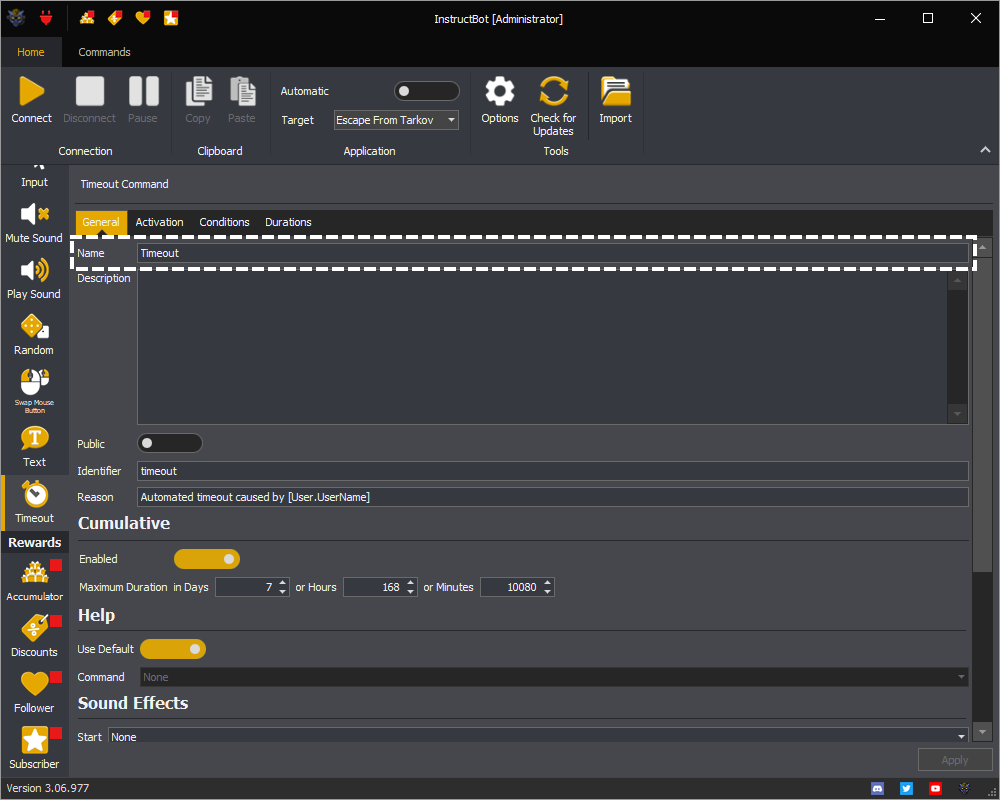Open the Import folder icon

pyautogui.click(x=615, y=91)
